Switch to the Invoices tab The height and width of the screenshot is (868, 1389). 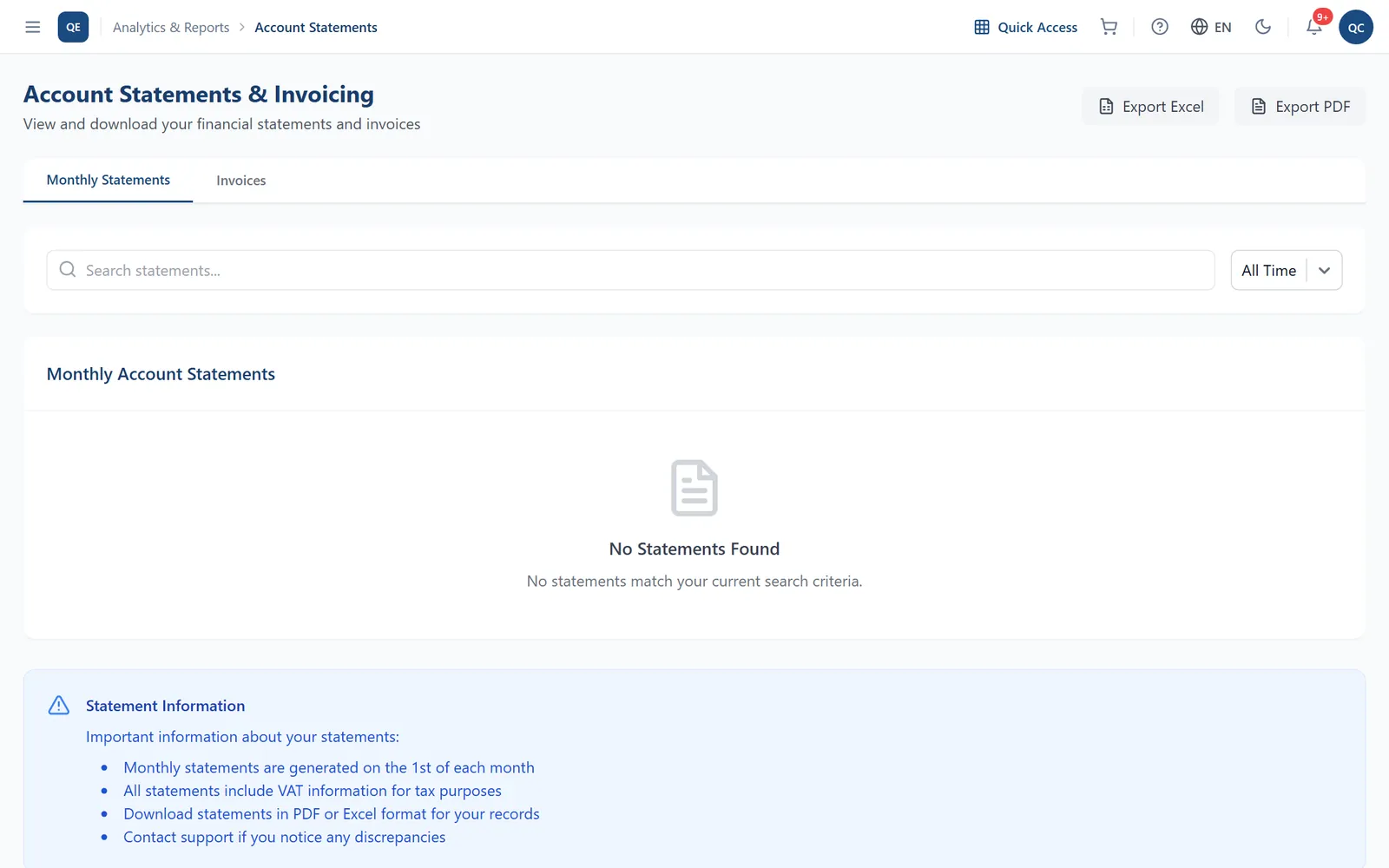pos(241,181)
